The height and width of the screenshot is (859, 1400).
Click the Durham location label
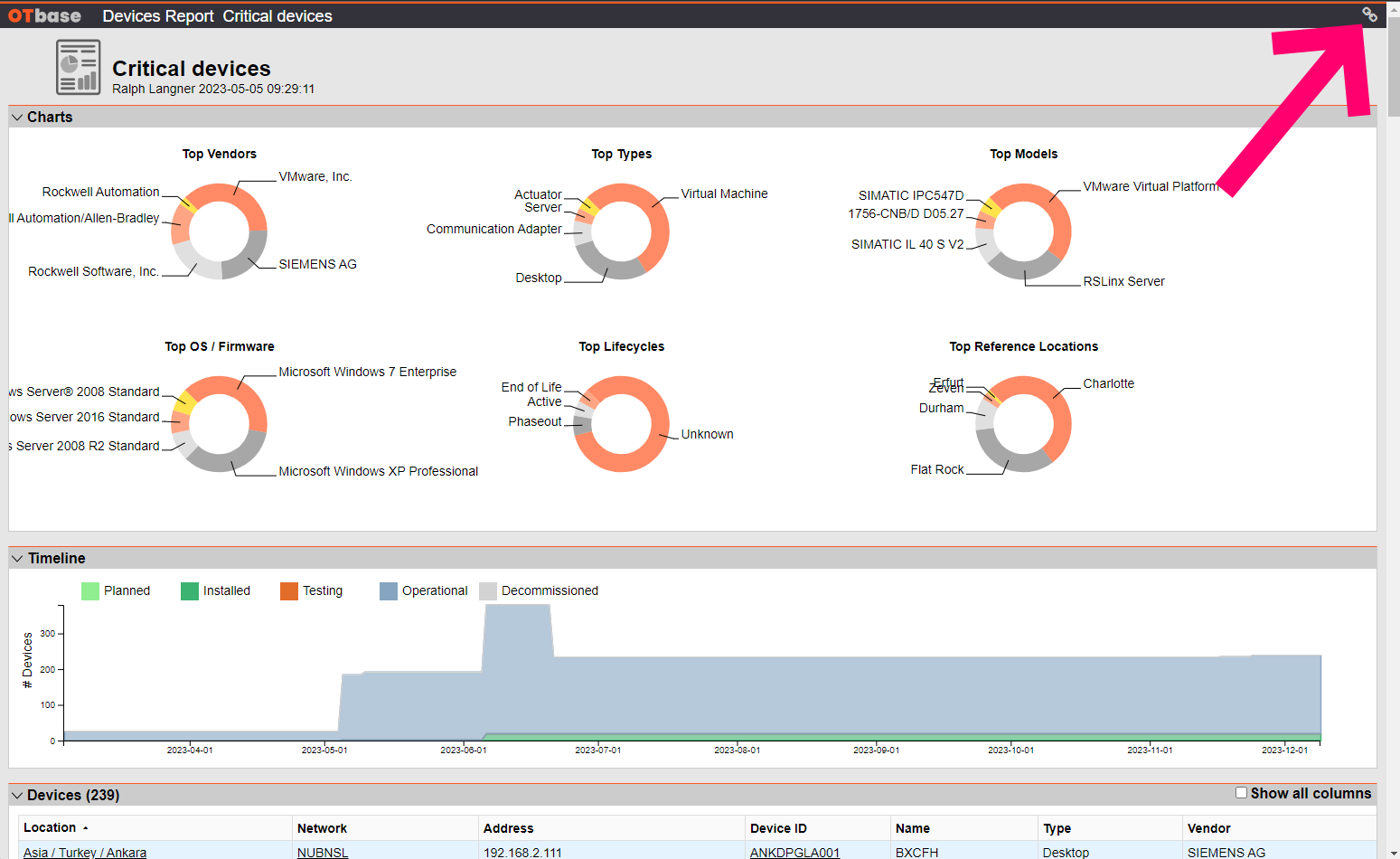pyautogui.click(x=941, y=408)
